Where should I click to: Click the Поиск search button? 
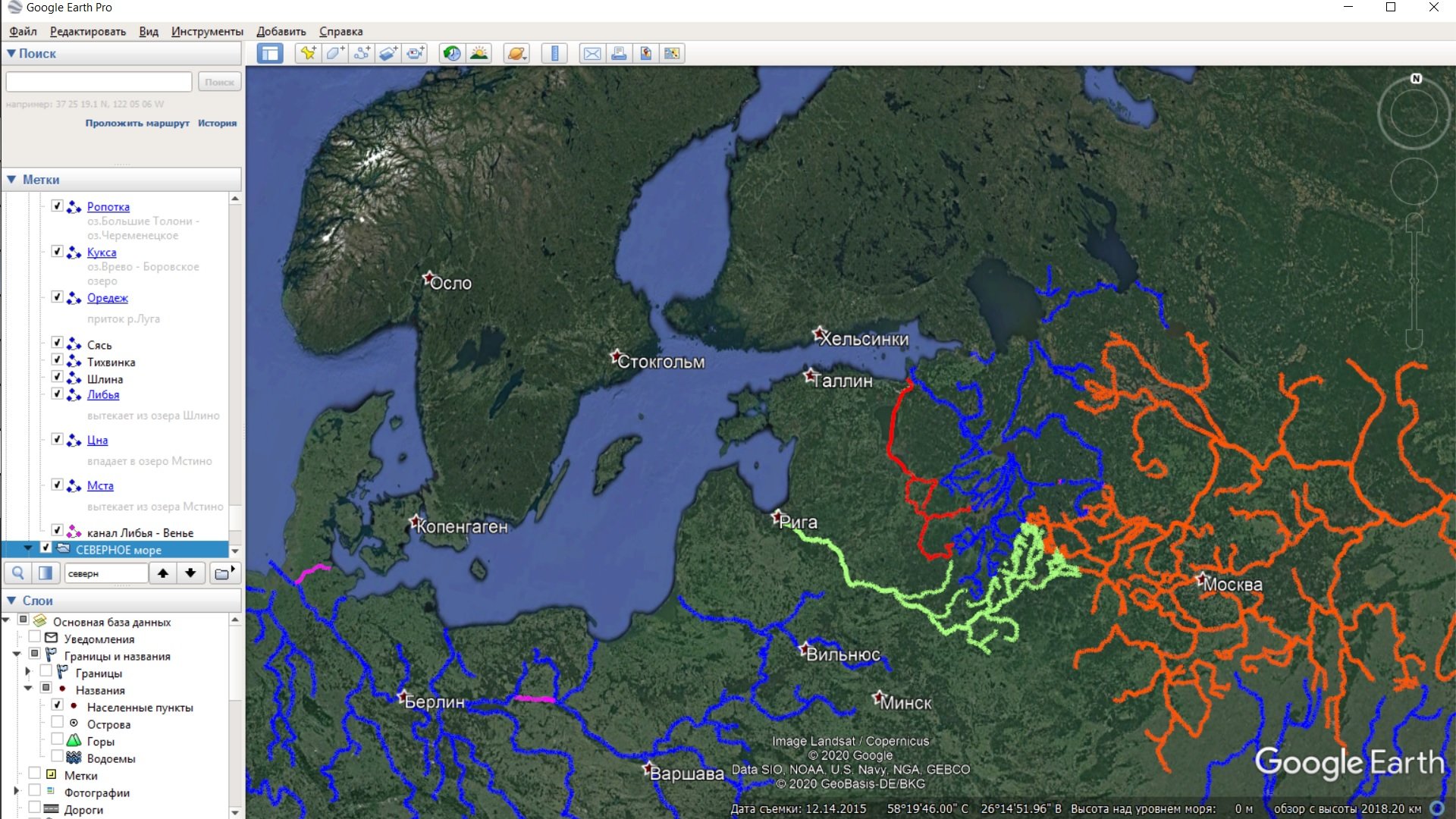pos(219,82)
